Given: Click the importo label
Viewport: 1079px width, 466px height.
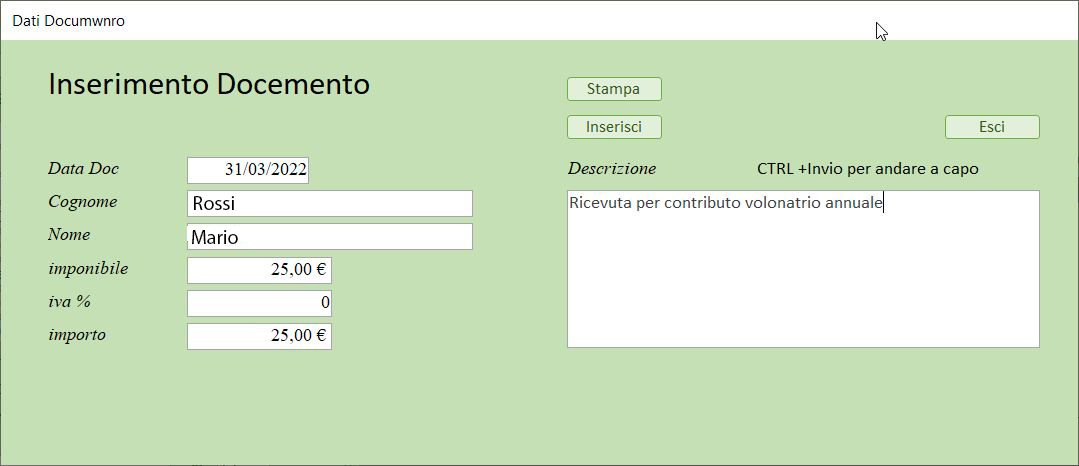Looking at the screenshot, I should (x=77, y=334).
